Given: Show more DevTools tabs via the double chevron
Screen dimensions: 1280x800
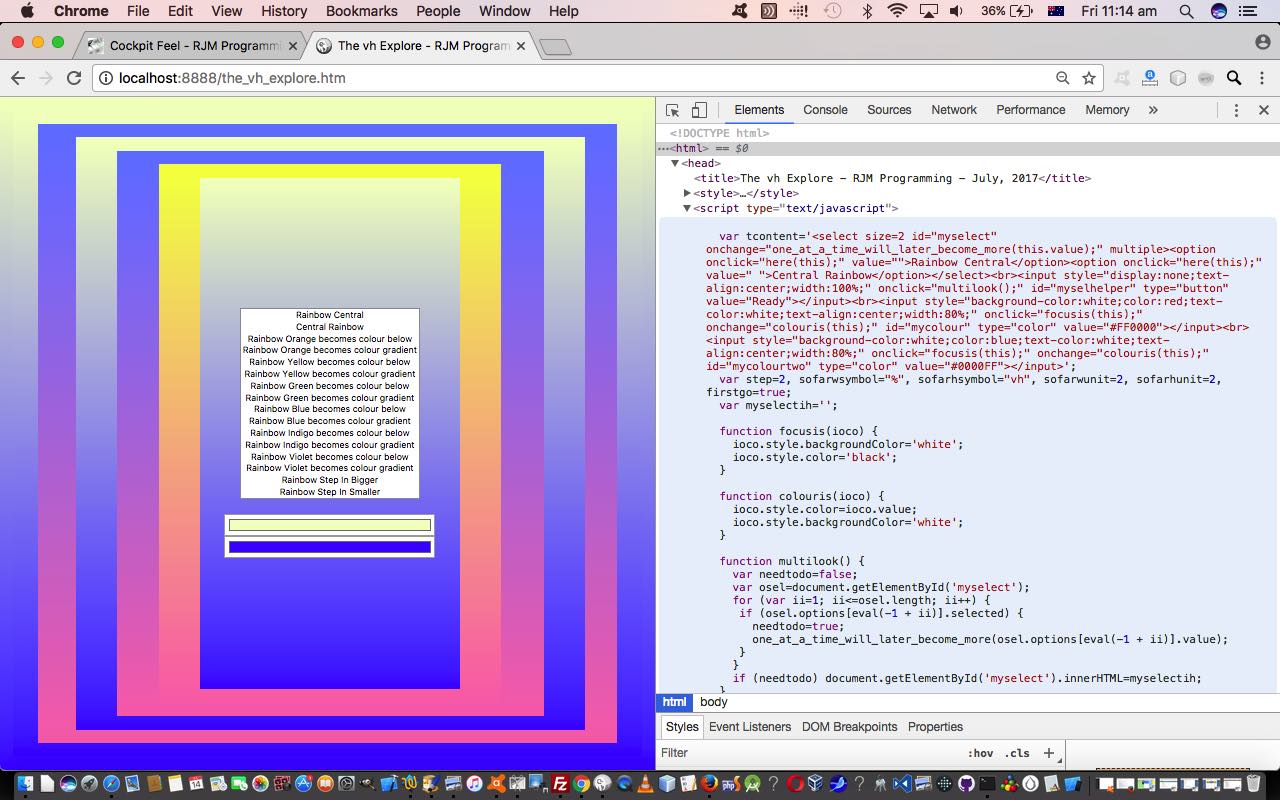Looking at the screenshot, I should [1153, 110].
